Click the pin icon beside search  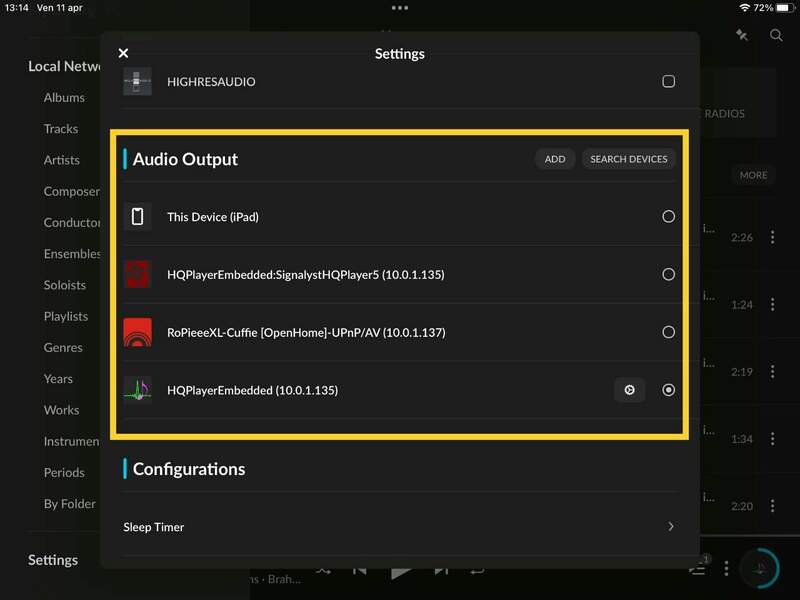(x=742, y=35)
